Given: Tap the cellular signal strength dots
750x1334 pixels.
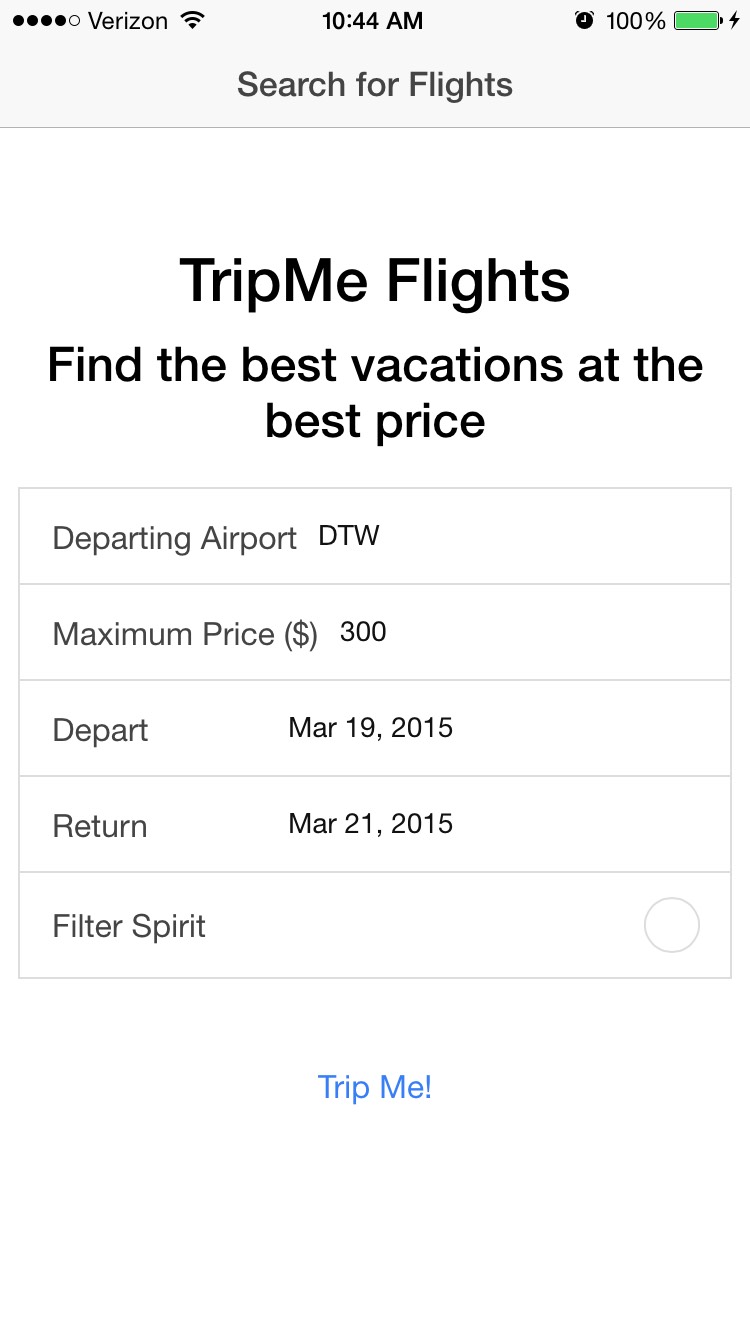Looking at the screenshot, I should coord(46,21).
